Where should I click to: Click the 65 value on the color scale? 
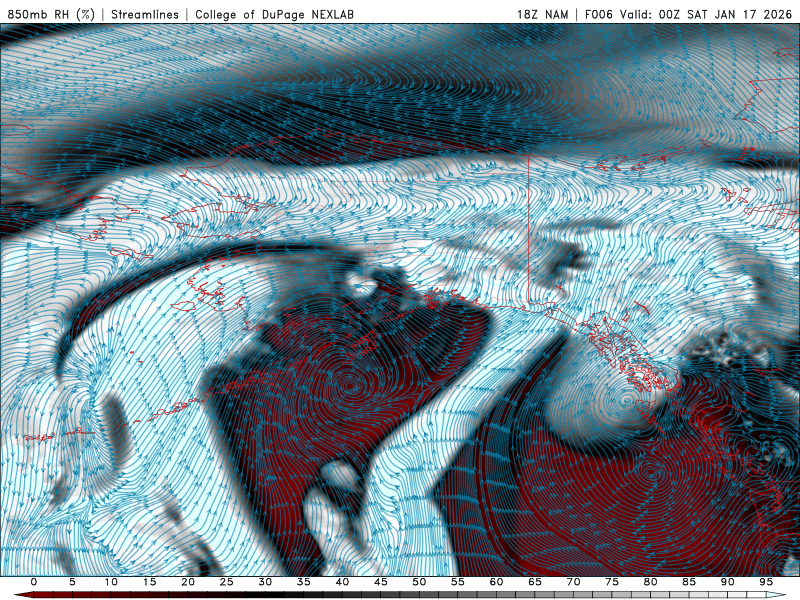[x=535, y=582]
